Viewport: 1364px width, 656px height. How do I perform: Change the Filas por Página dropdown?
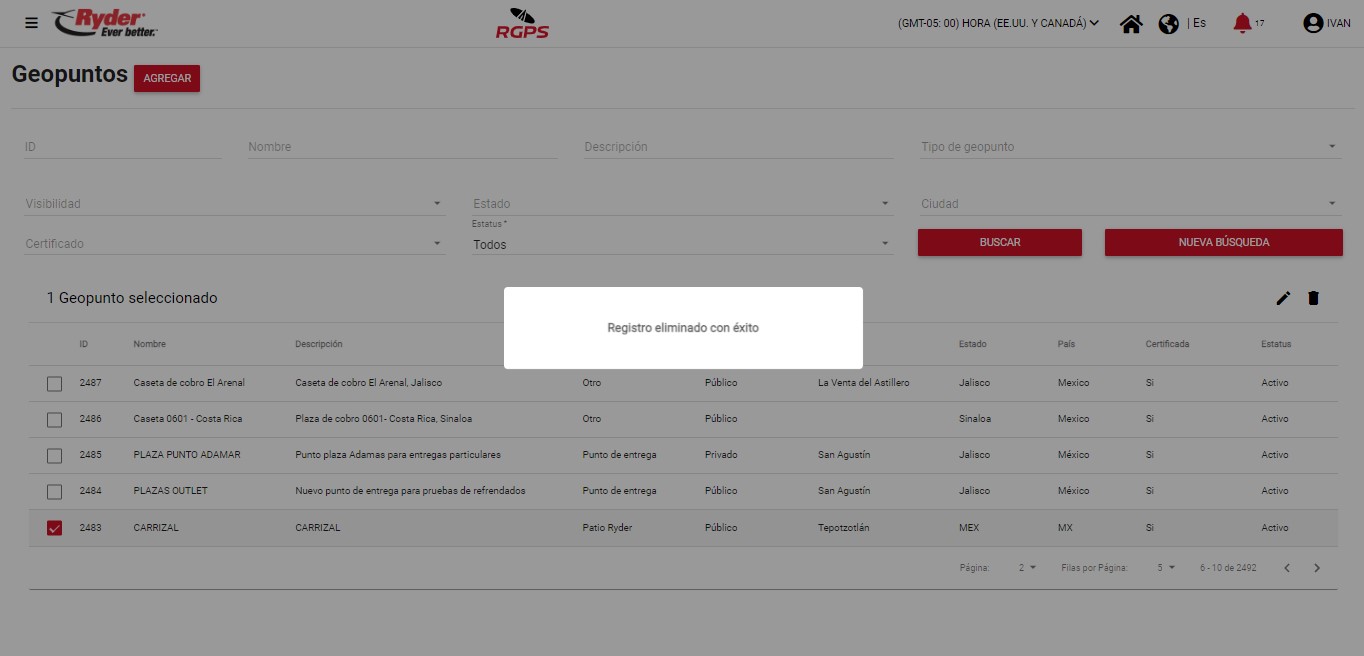1166,568
